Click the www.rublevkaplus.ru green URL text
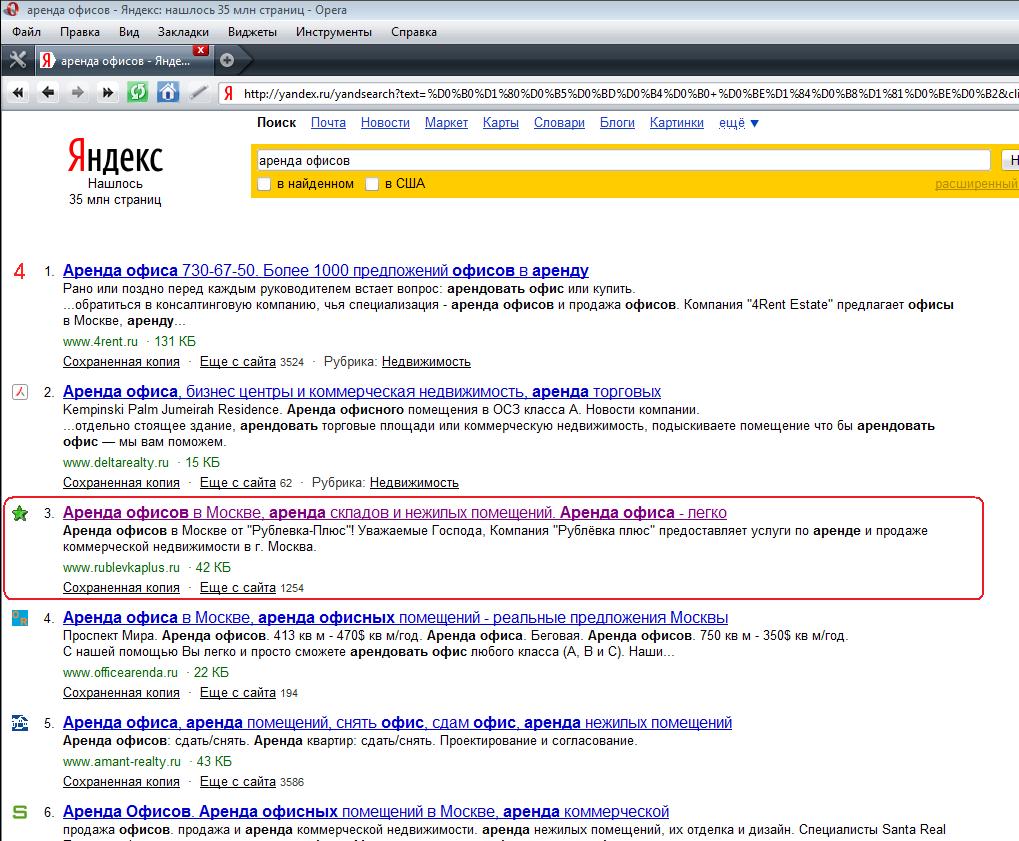This screenshot has width=1019, height=841. coord(121,567)
